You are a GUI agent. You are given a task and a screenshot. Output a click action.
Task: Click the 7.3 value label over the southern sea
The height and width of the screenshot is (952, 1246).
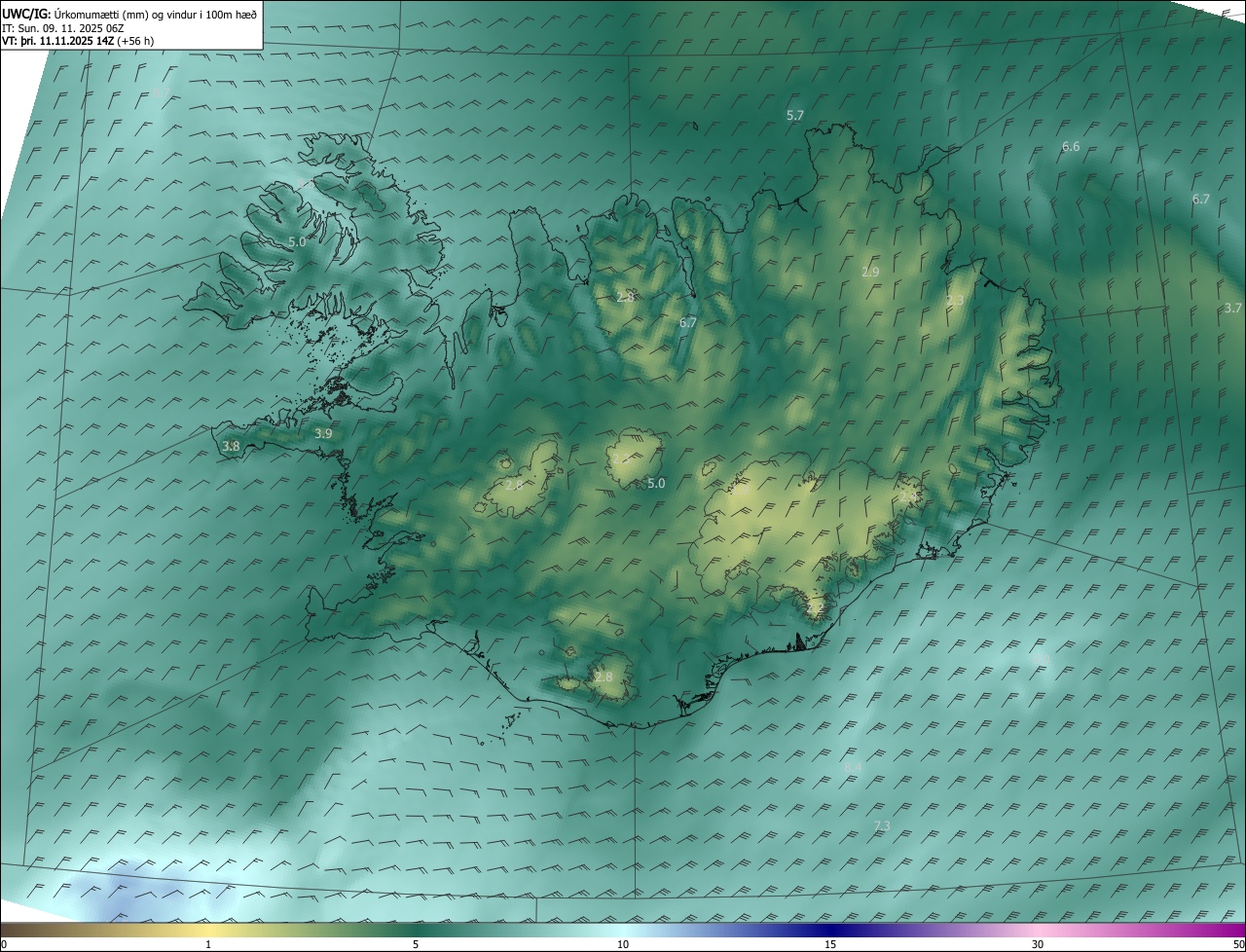click(x=882, y=826)
